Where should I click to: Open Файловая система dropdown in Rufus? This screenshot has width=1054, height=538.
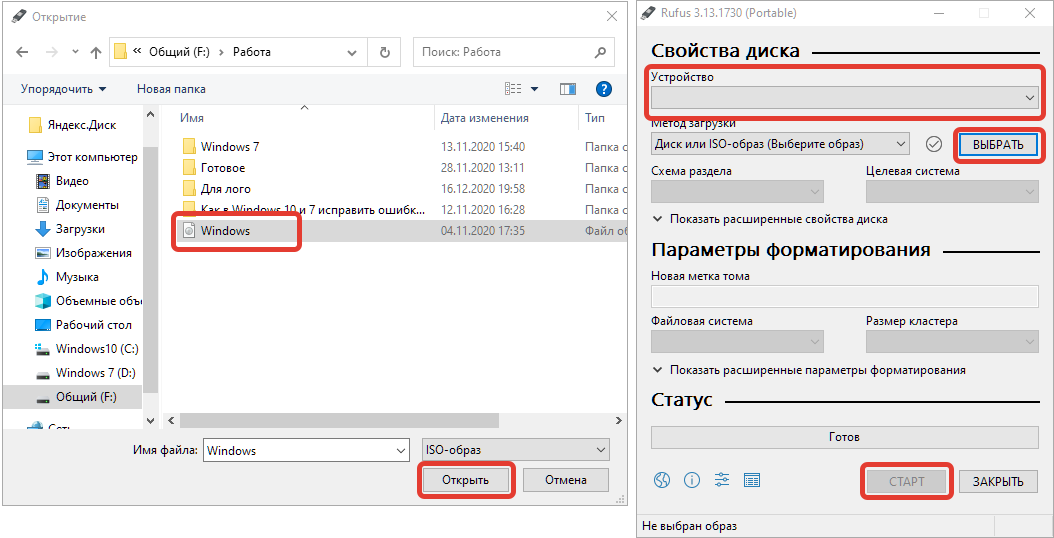pos(737,342)
